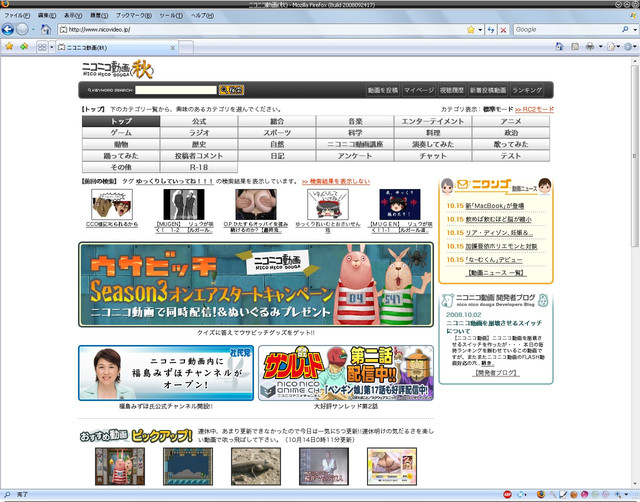
Task: Click the orange ball icon in the status bar
Action: 574,495
